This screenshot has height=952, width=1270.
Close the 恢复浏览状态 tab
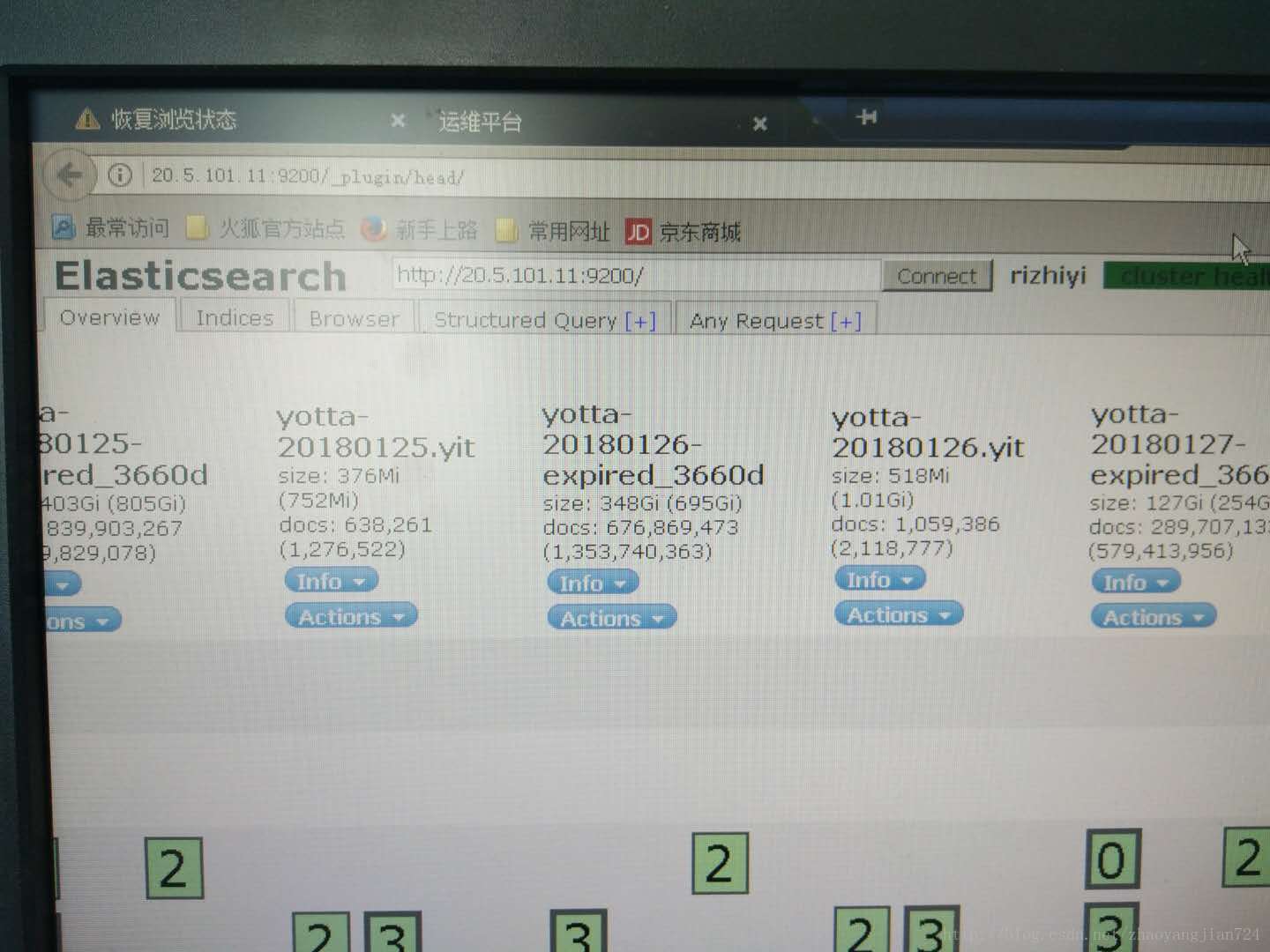[398, 121]
